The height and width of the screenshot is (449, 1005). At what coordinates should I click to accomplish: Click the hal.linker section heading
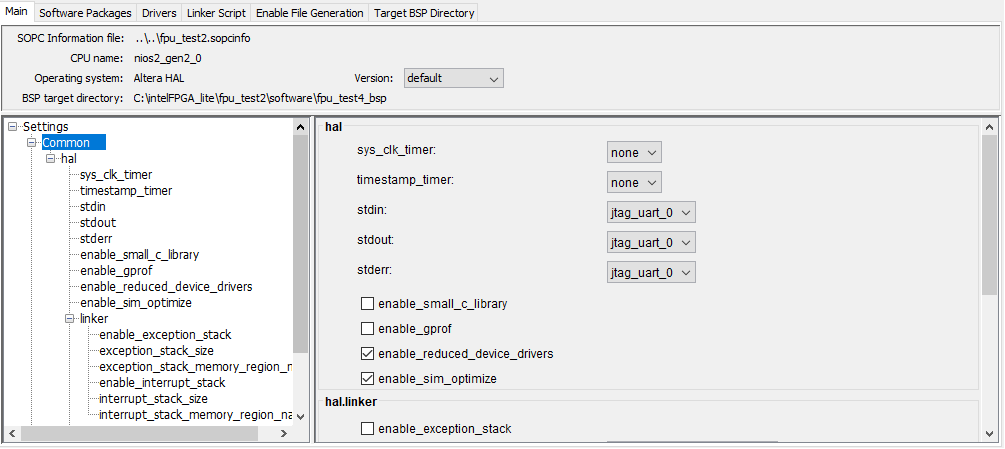pyautogui.click(x=351, y=402)
